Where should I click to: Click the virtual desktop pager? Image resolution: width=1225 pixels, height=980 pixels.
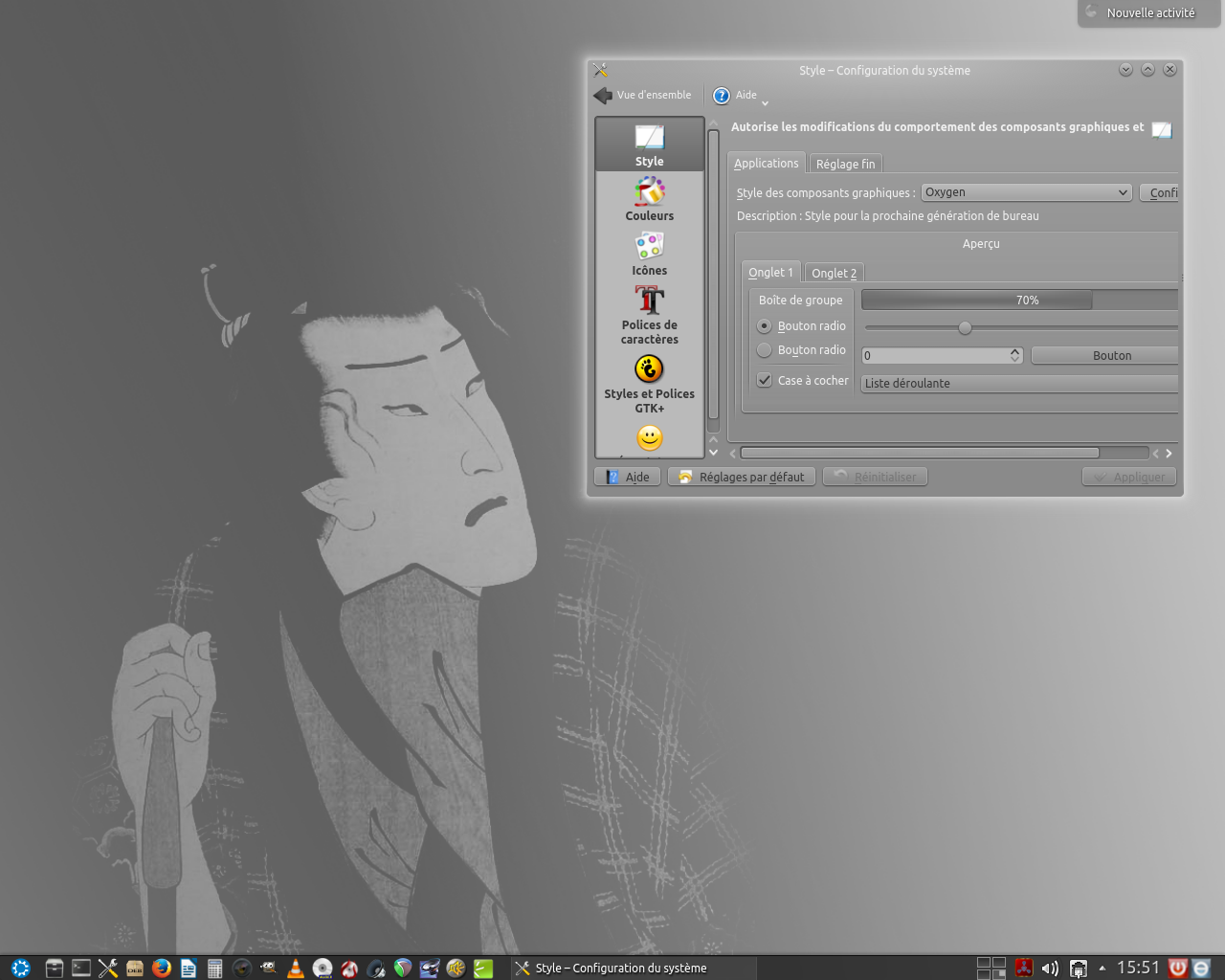pos(991,968)
